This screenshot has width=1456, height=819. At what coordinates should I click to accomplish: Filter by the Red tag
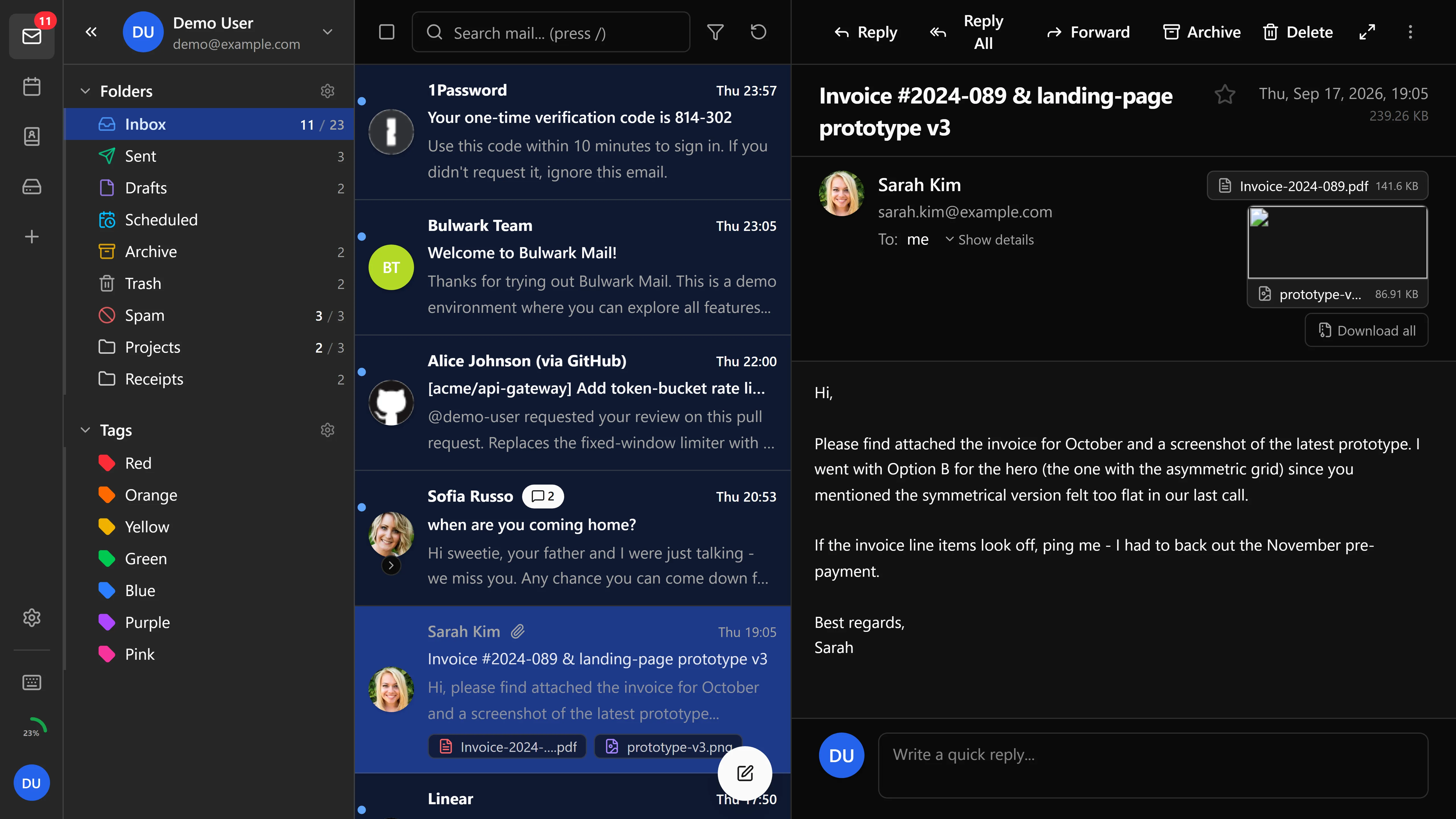click(209, 463)
